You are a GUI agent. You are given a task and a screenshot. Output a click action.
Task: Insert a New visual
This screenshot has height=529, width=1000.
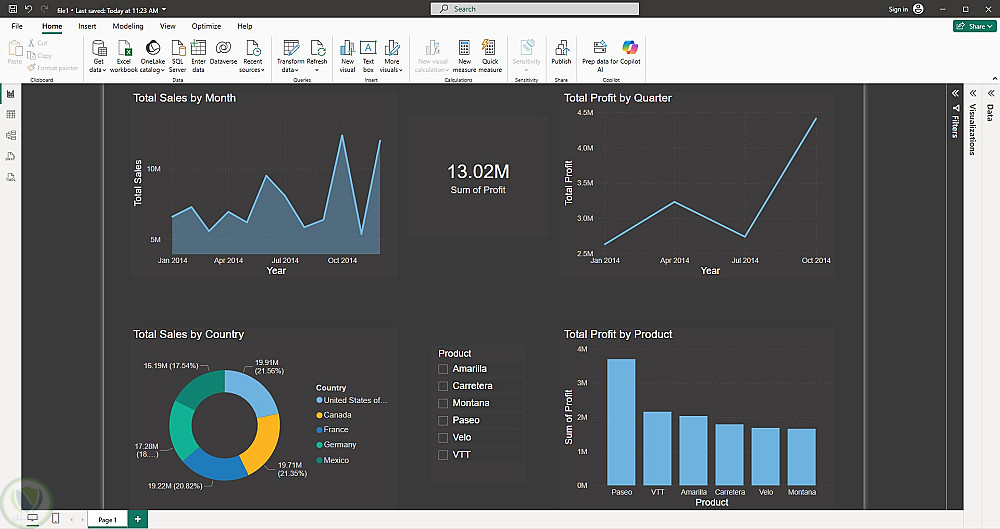click(348, 56)
